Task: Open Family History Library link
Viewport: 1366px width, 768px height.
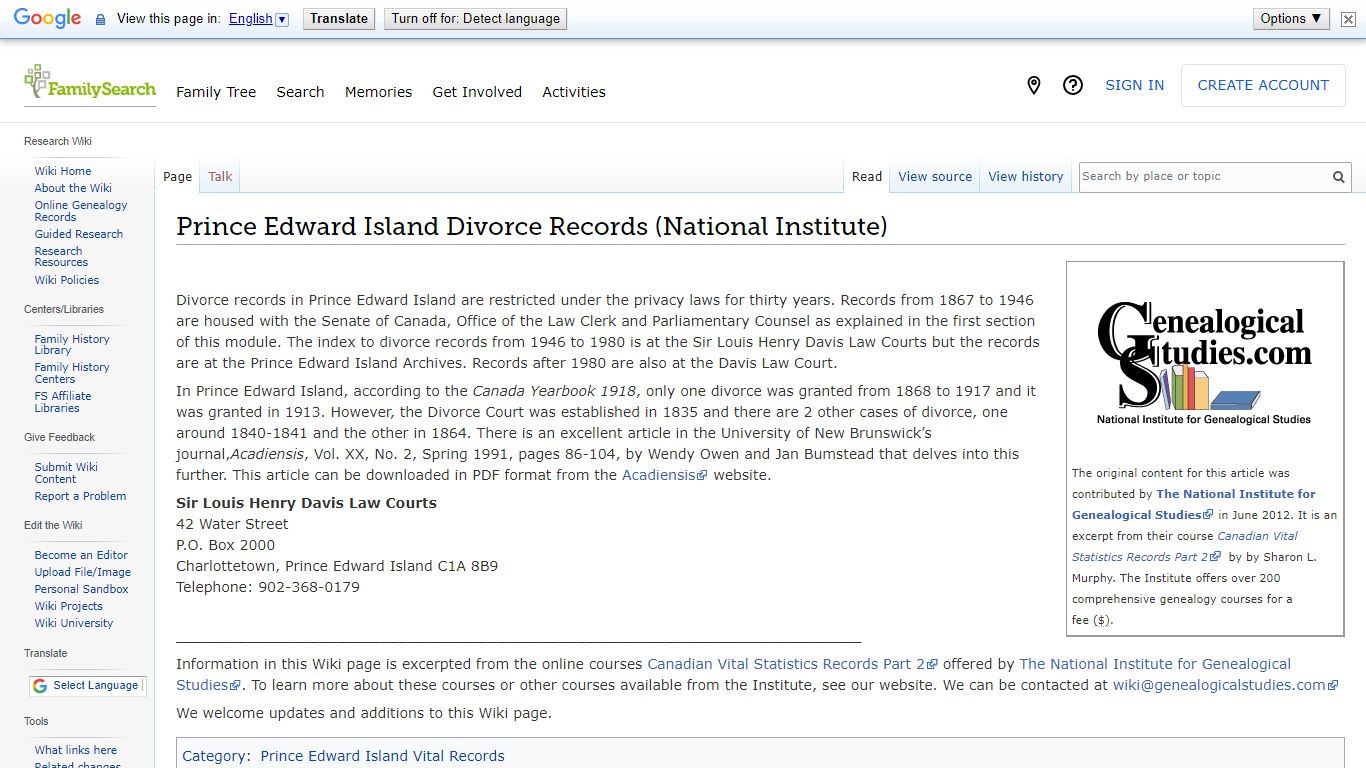Action: 72,345
